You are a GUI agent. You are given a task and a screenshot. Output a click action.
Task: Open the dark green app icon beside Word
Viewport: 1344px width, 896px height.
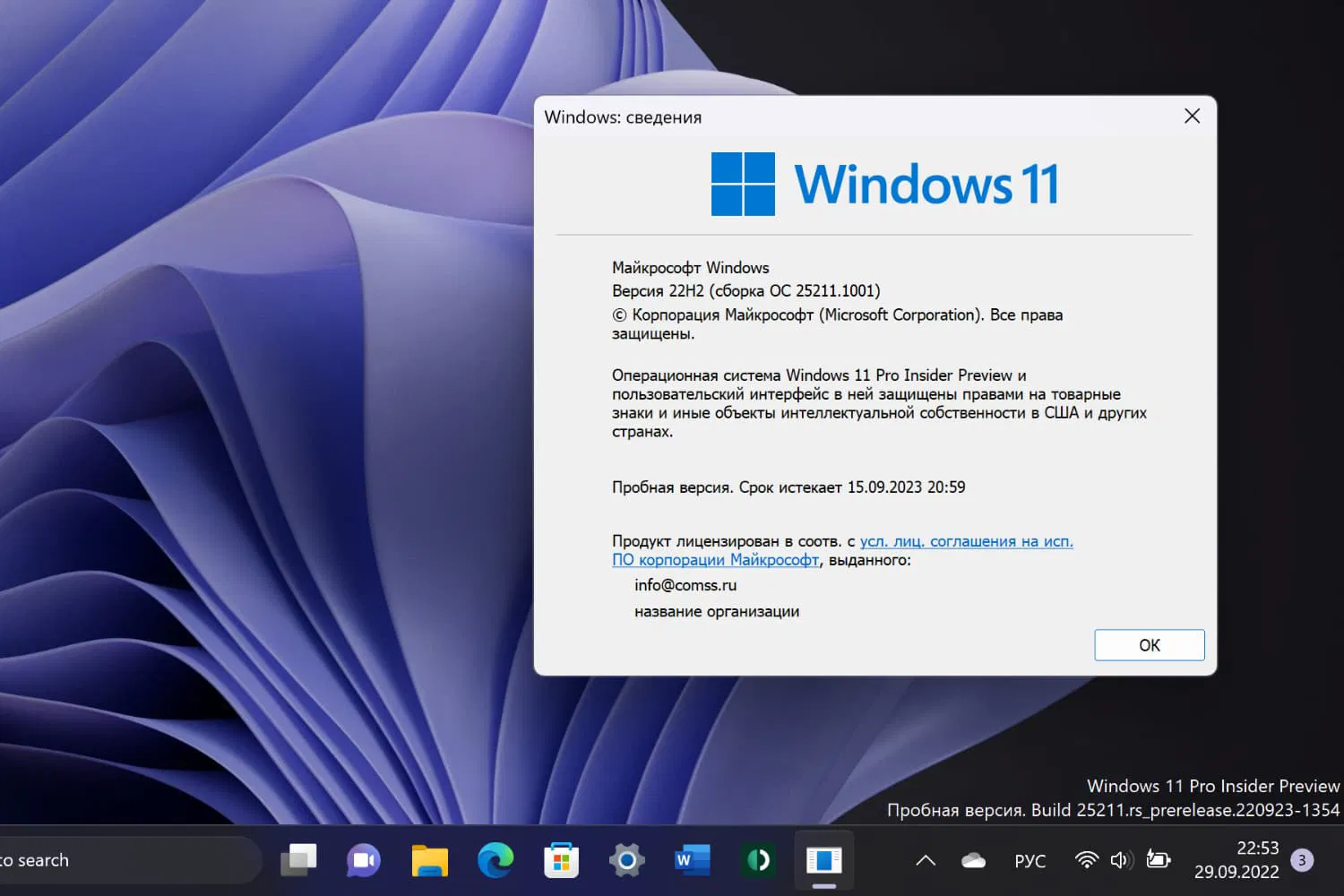[758, 860]
